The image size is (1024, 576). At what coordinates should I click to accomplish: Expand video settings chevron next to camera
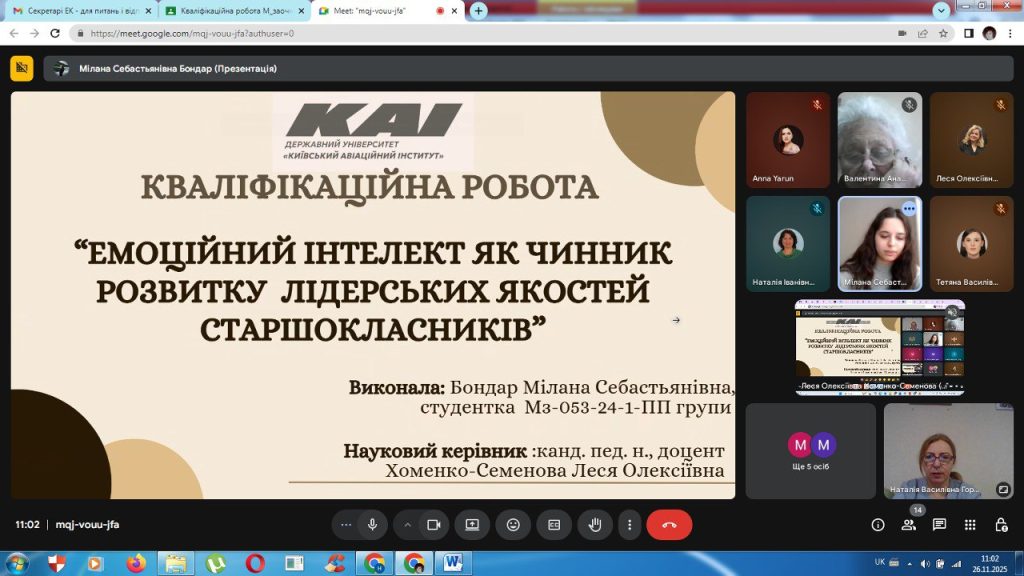[408, 524]
